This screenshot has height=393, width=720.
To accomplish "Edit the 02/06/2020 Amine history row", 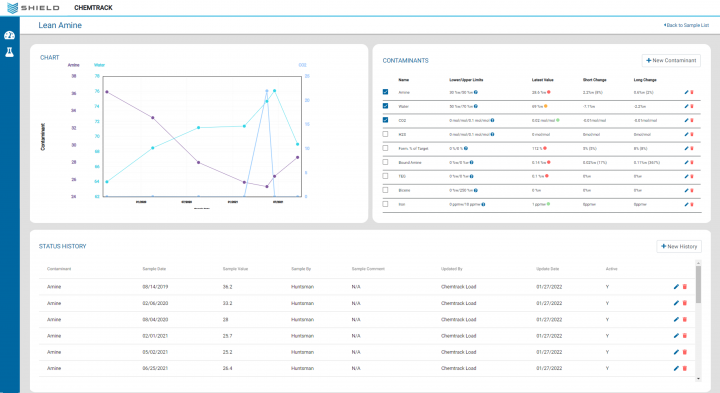I will pyautogui.click(x=676, y=303).
